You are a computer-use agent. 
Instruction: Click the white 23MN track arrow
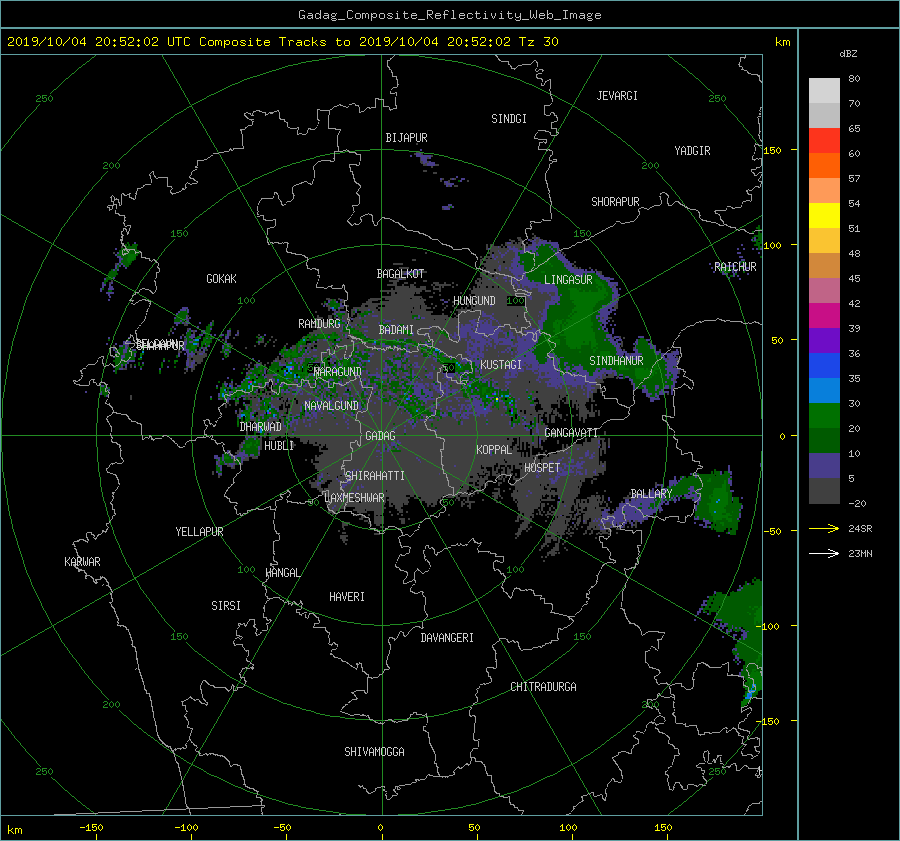tap(824, 553)
